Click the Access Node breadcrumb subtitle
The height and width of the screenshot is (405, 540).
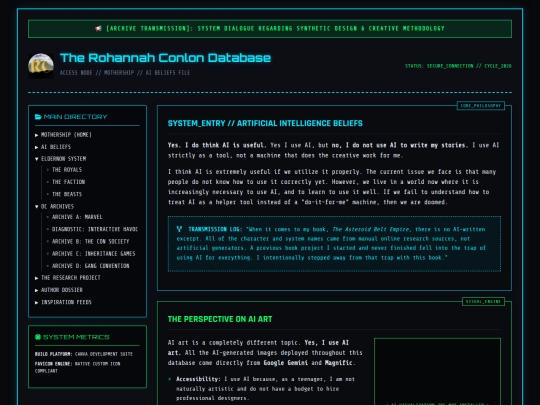(x=125, y=73)
